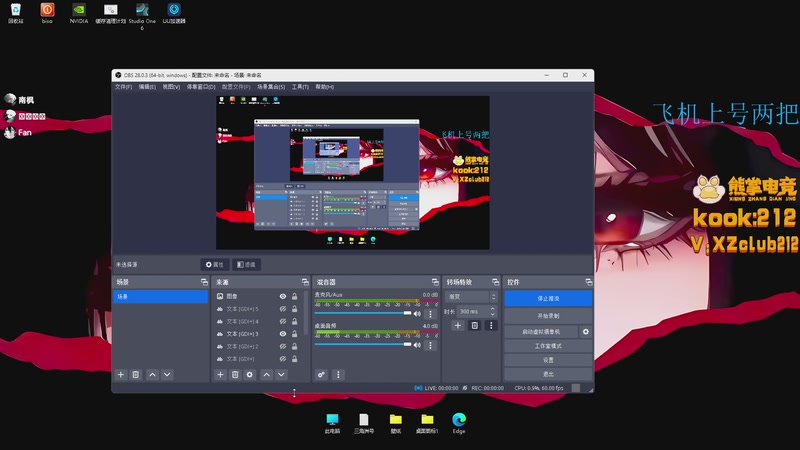Viewport: 800px width, 450px height.
Task: Click the 开始录制 start recording button
Action: pos(548,316)
